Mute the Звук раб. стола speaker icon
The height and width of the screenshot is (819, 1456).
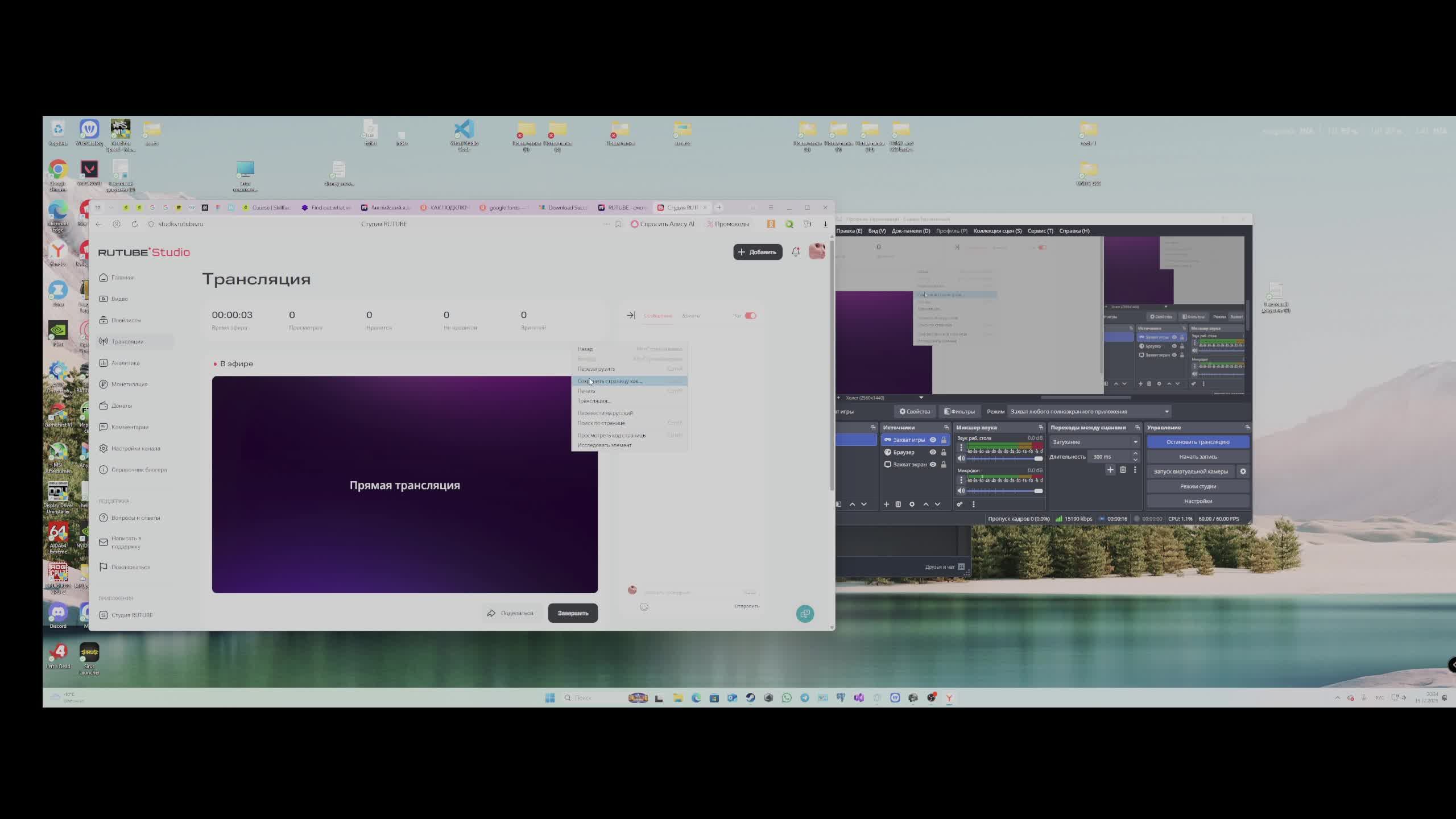[x=961, y=458]
